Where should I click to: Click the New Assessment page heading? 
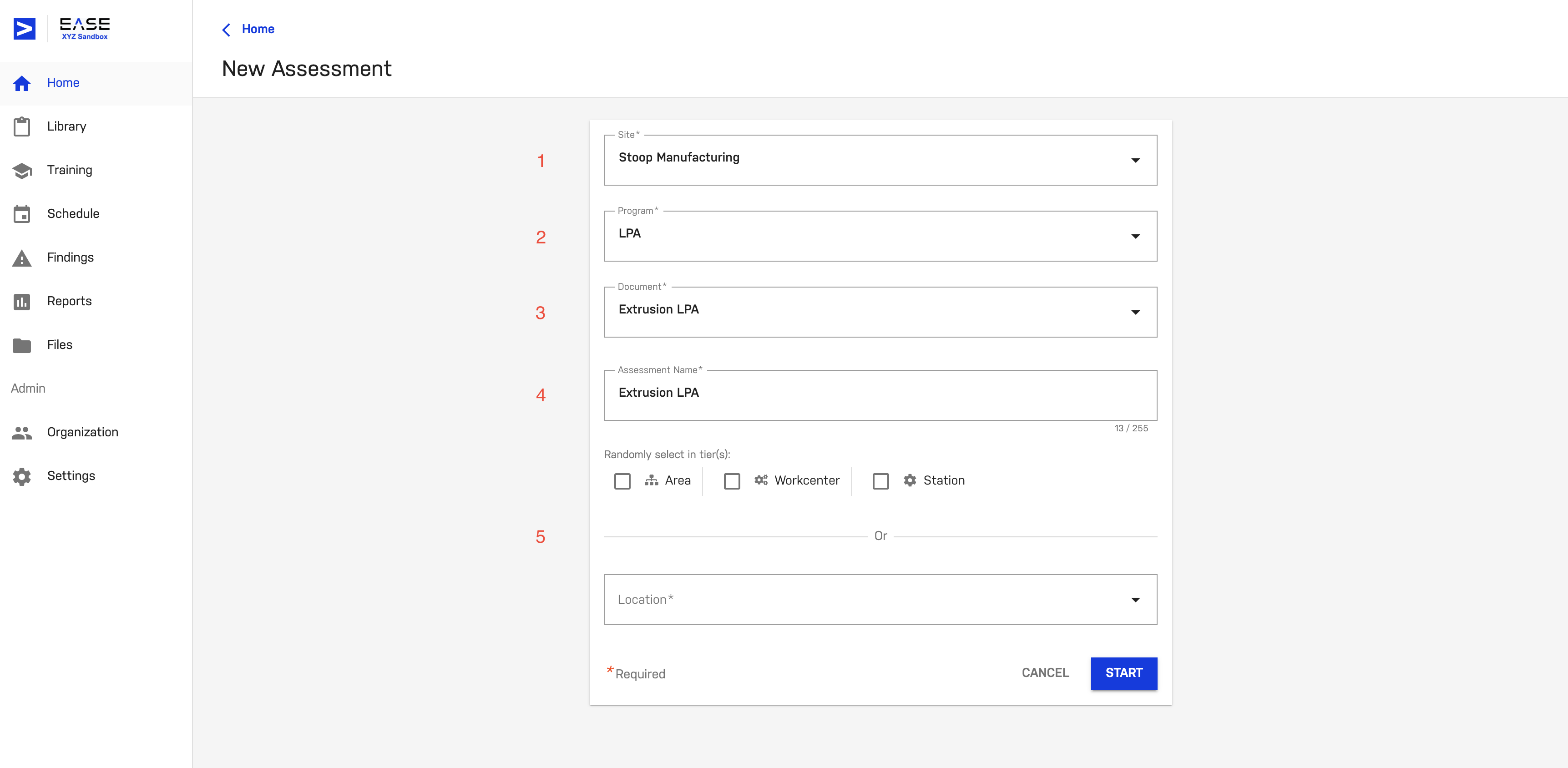(x=307, y=69)
